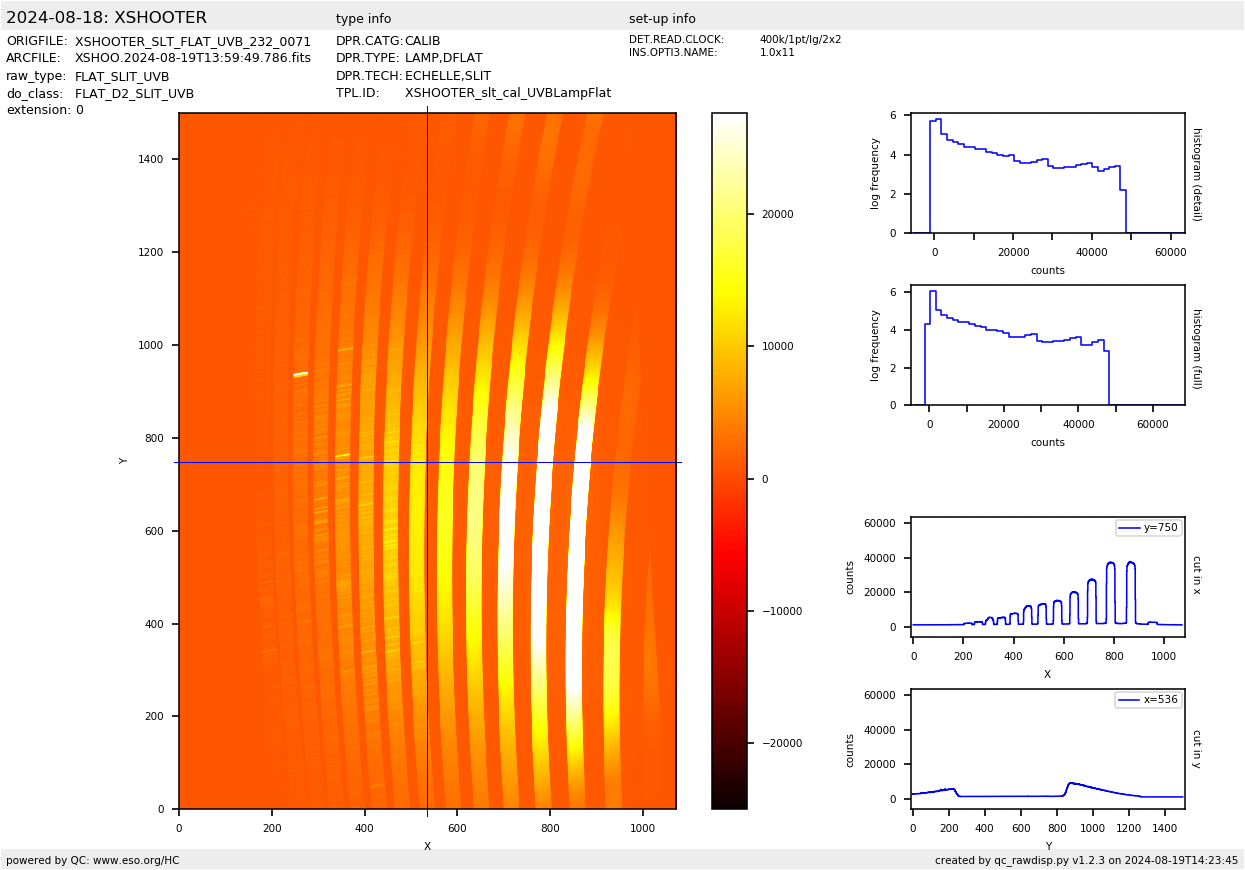Click the do_class value FLAT_D2_SLIT_UVB
The width and height of the screenshot is (1245, 870).
[134, 94]
